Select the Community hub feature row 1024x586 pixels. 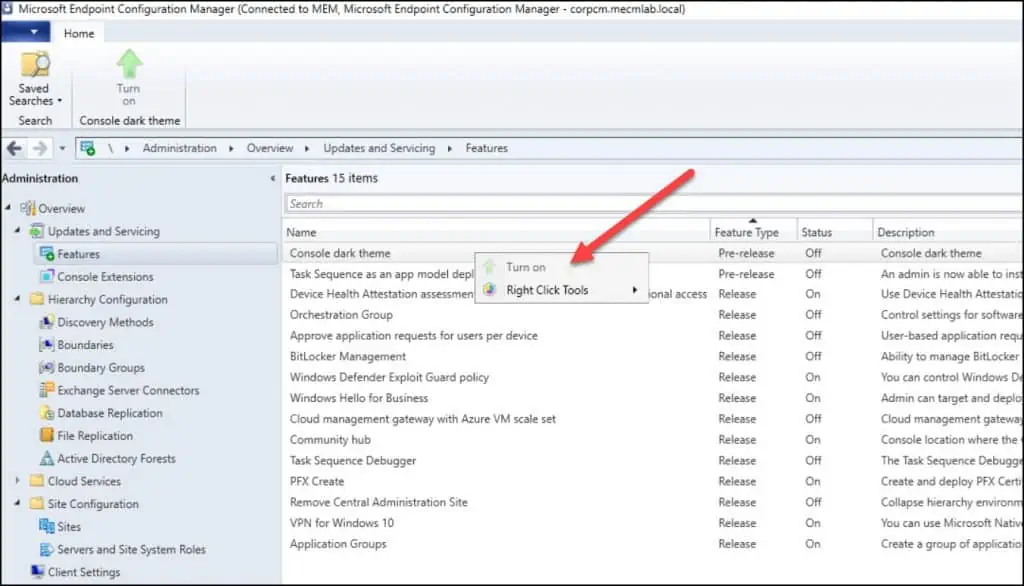(654, 440)
